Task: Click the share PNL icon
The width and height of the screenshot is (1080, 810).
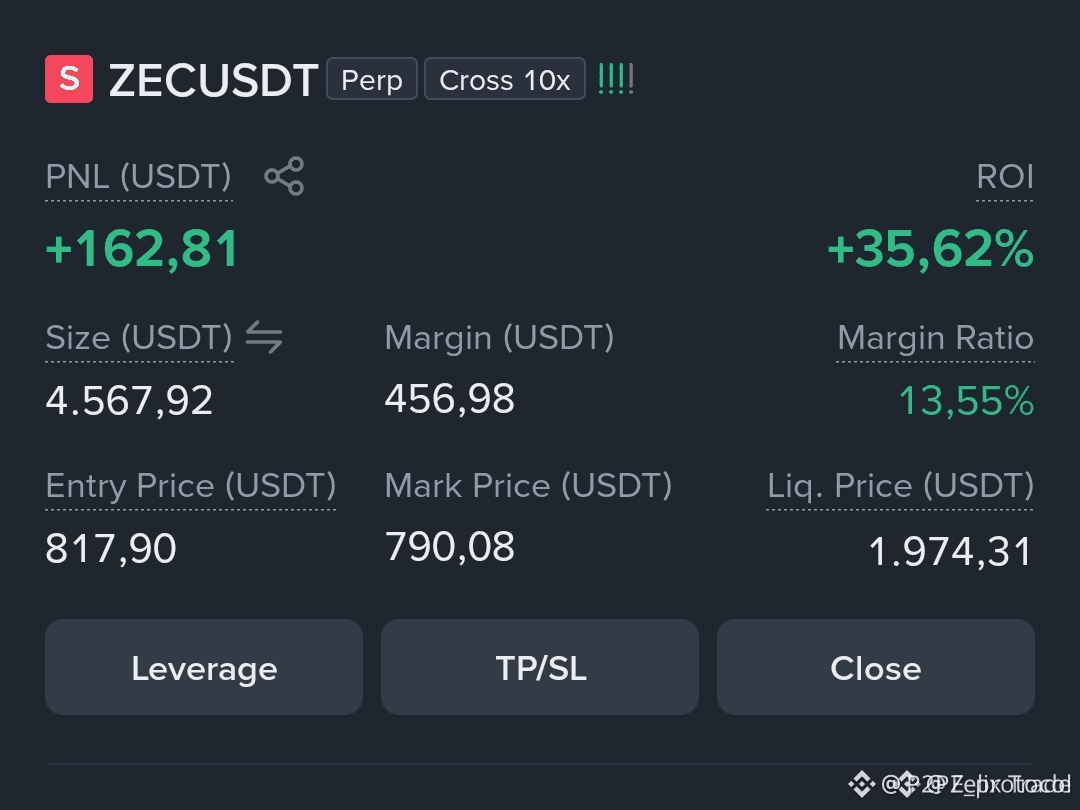Action: [x=284, y=176]
